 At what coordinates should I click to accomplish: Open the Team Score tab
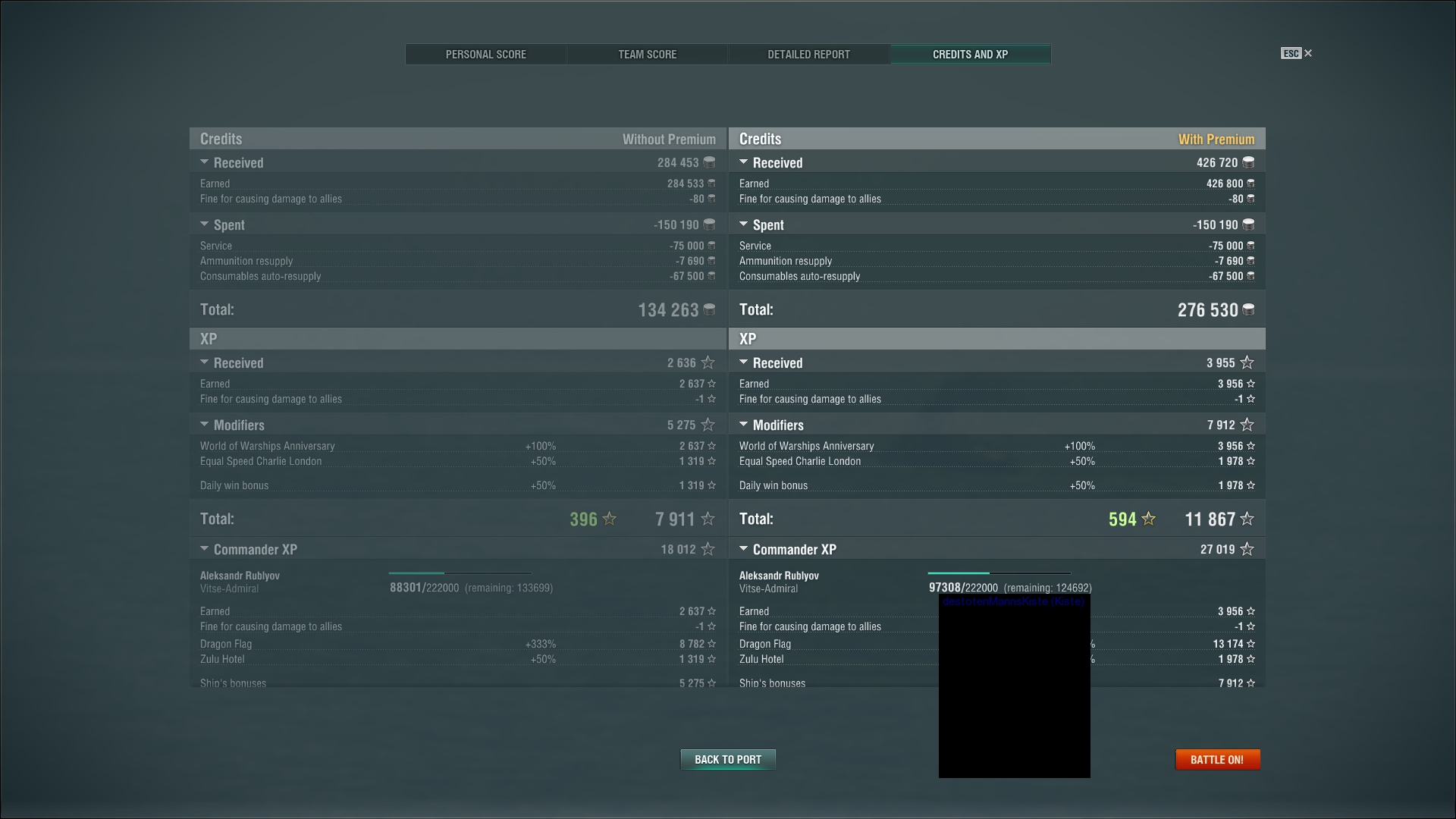pos(647,55)
